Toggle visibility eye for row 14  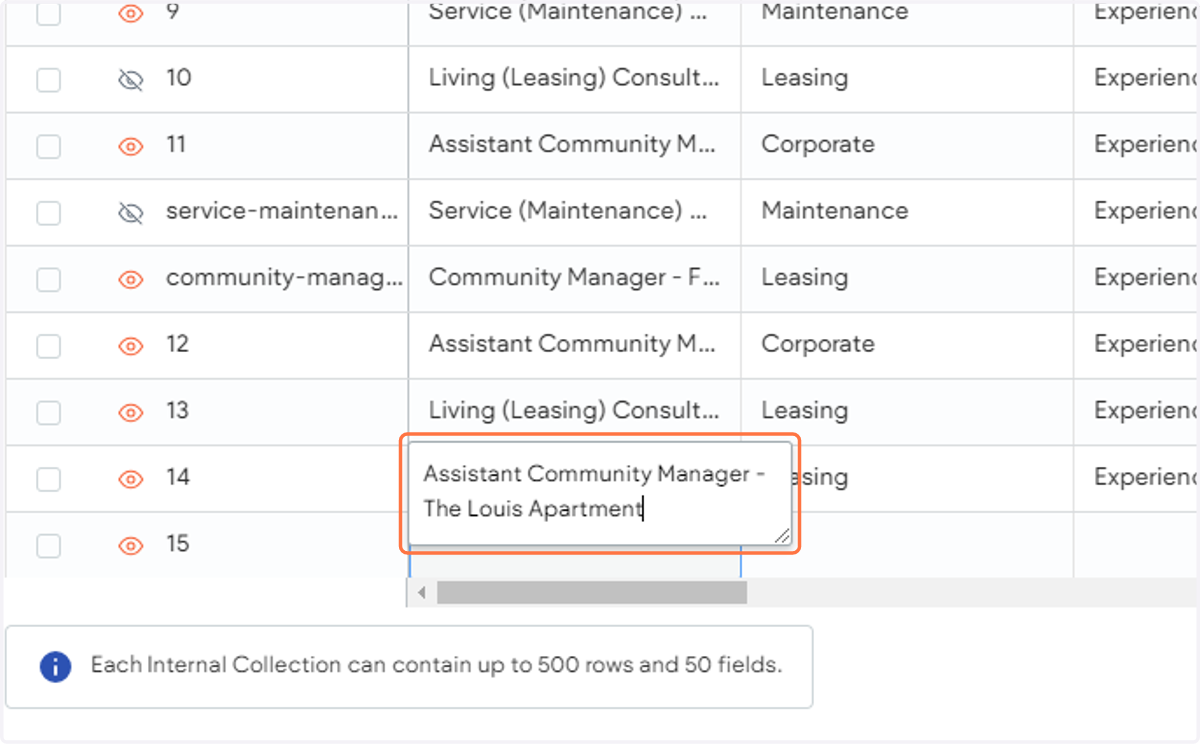pyautogui.click(x=131, y=479)
